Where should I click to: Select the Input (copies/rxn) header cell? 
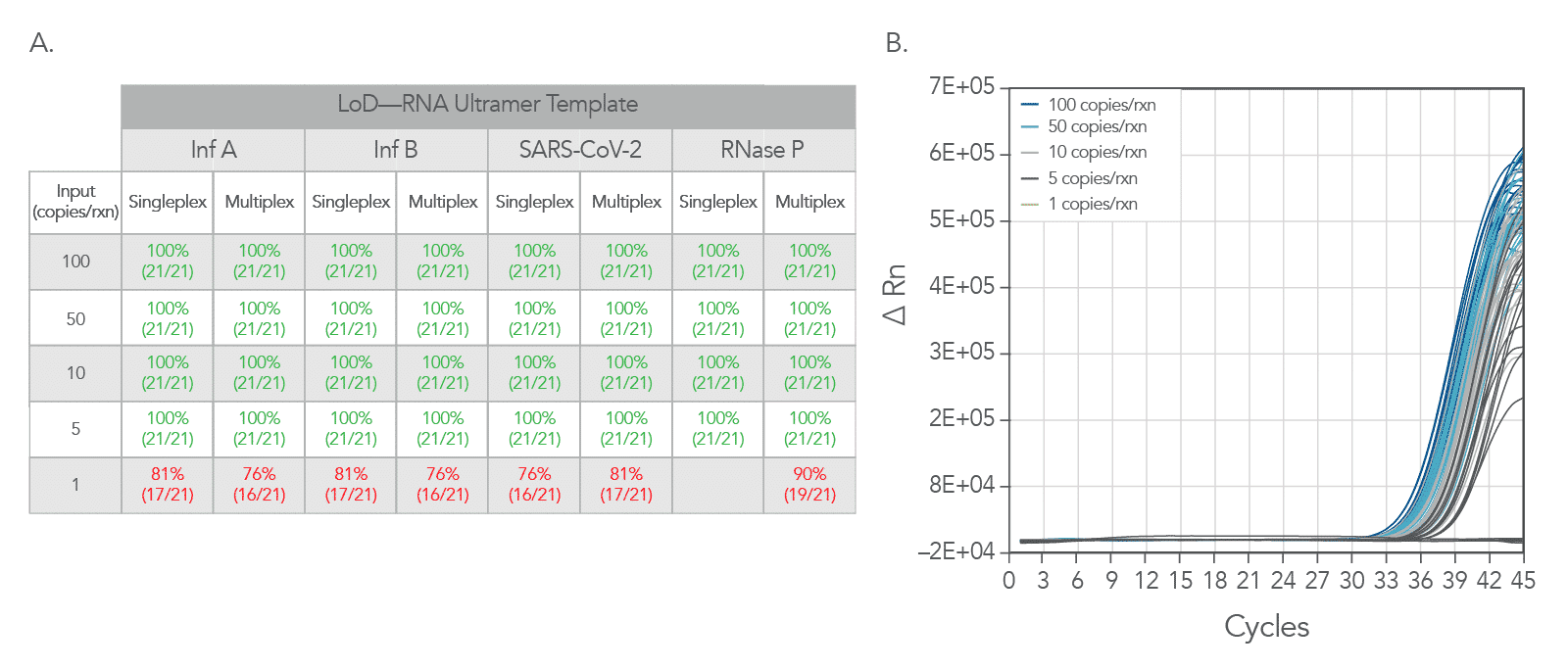click(75, 202)
